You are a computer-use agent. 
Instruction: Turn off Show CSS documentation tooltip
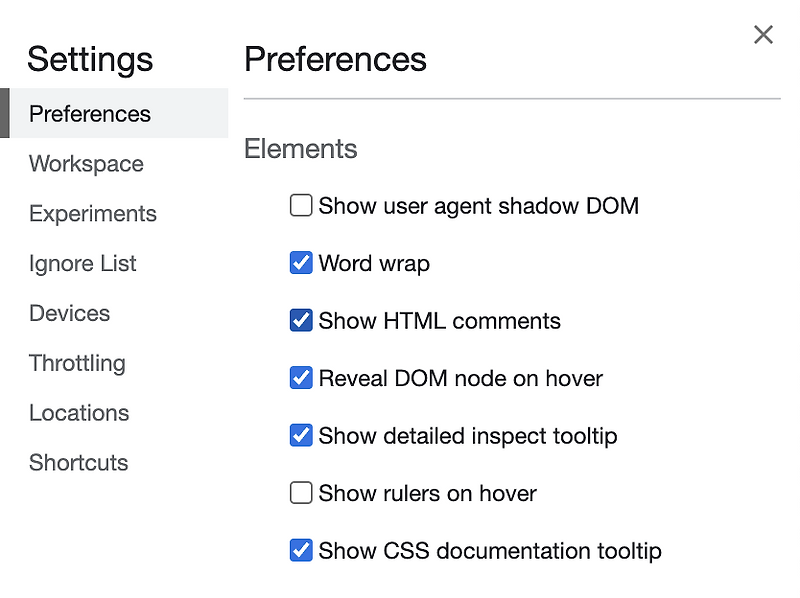pyautogui.click(x=301, y=551)
